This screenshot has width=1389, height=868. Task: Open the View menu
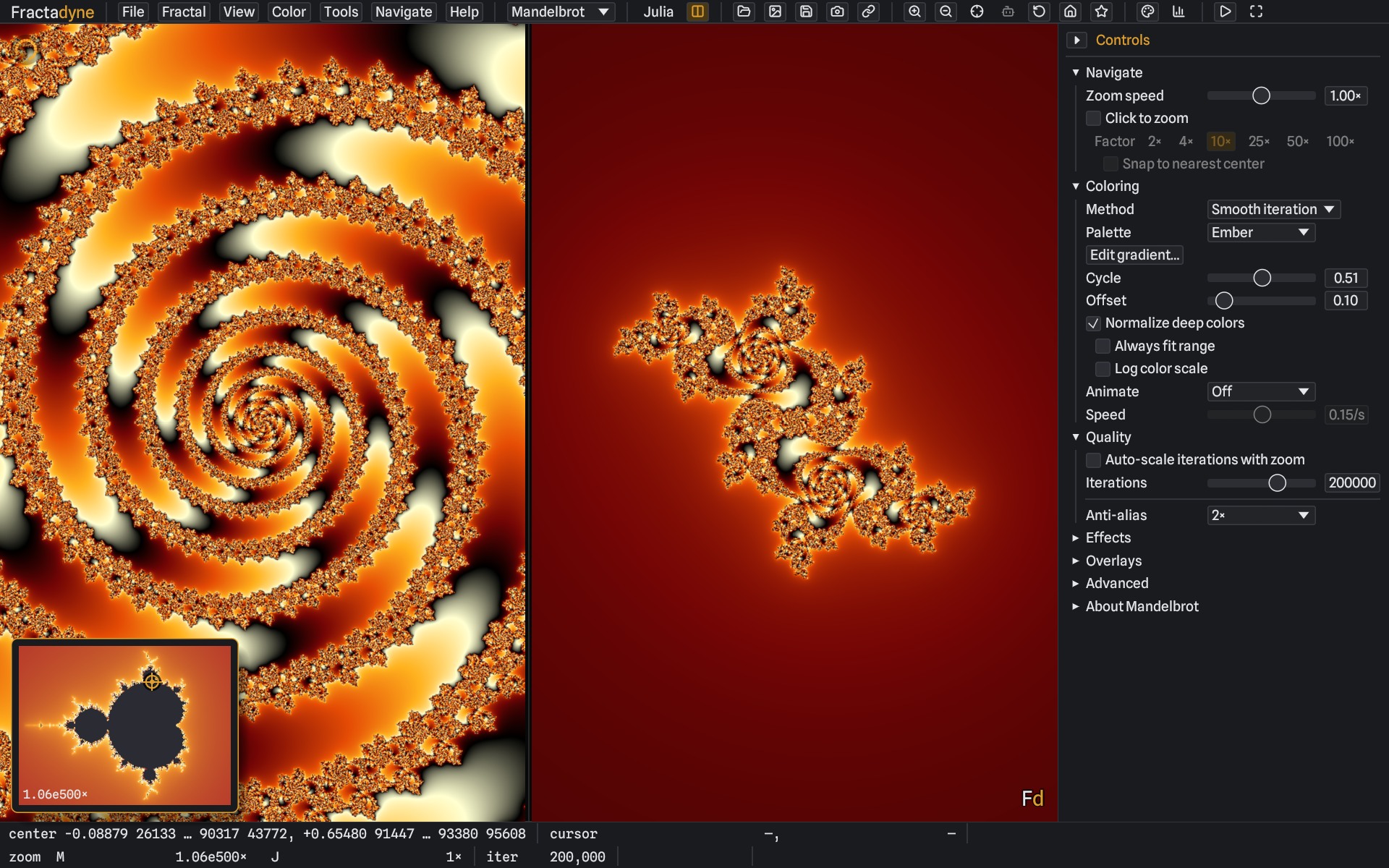pyautogui.click(x=239, y=12)
